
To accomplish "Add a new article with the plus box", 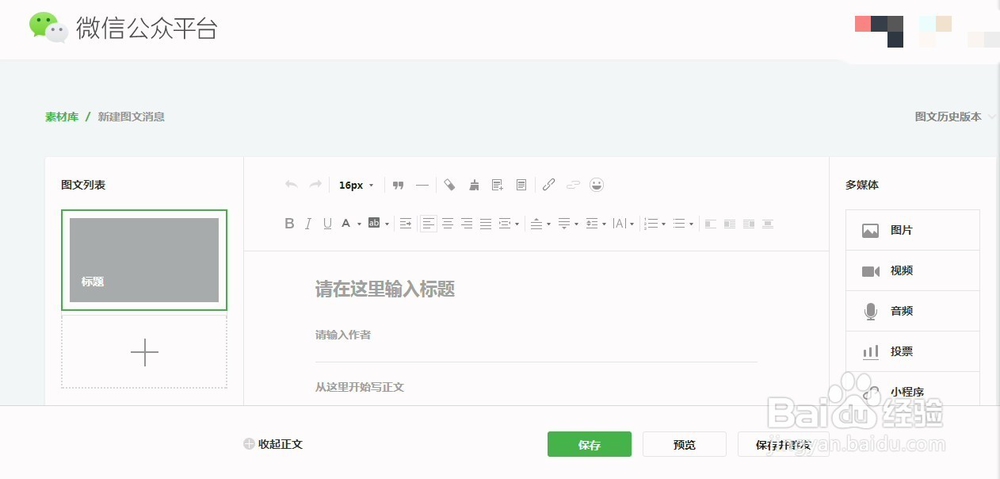I will pos(144,352).
